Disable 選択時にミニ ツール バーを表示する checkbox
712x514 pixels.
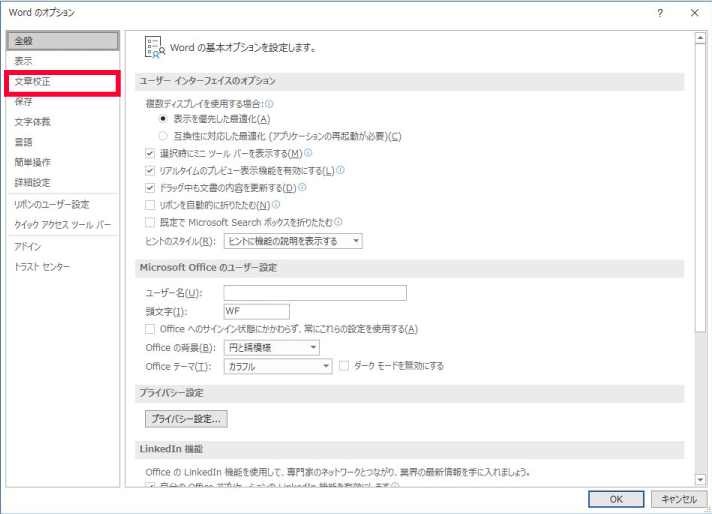pyautogui.click(x=150, y=154)
